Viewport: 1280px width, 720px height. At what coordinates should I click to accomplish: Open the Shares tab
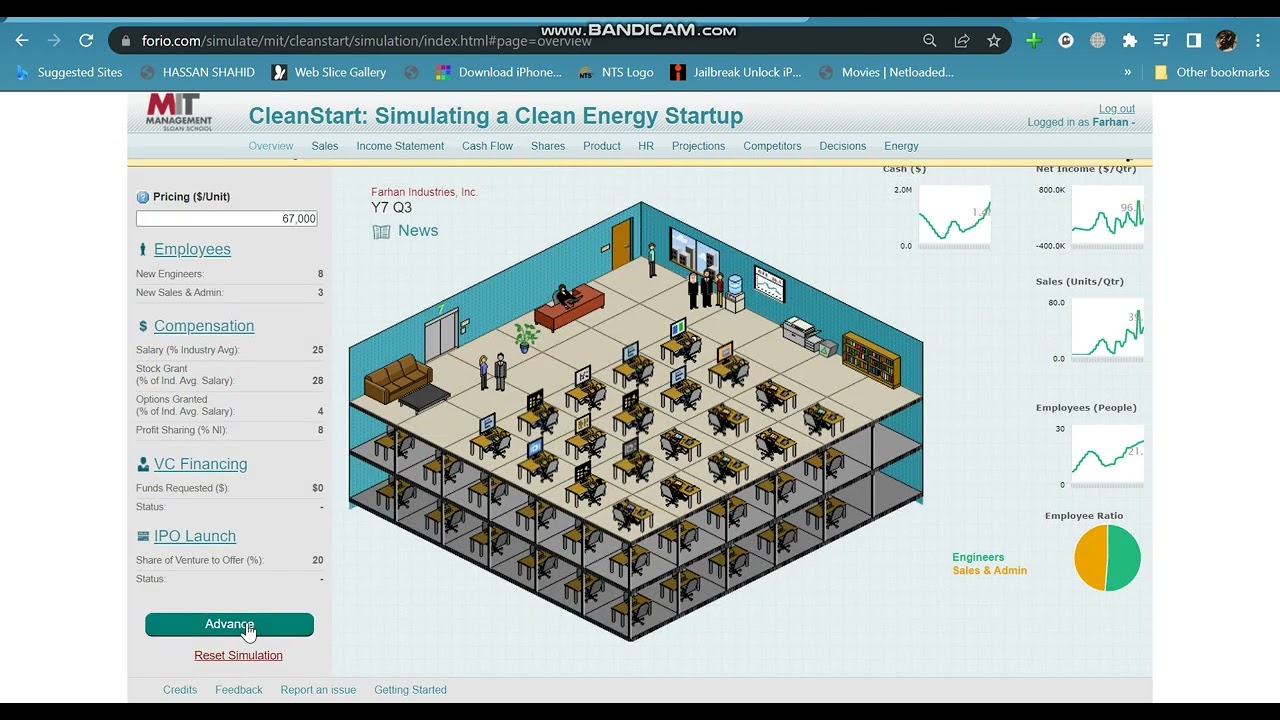pos(548,146)
